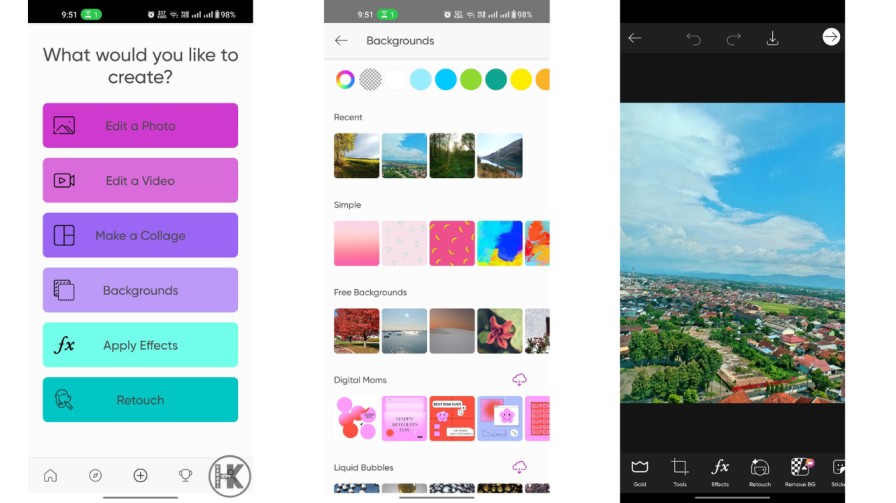896x503 pixels.
Task: Open the Retouch option
Action: coord(140,400)
